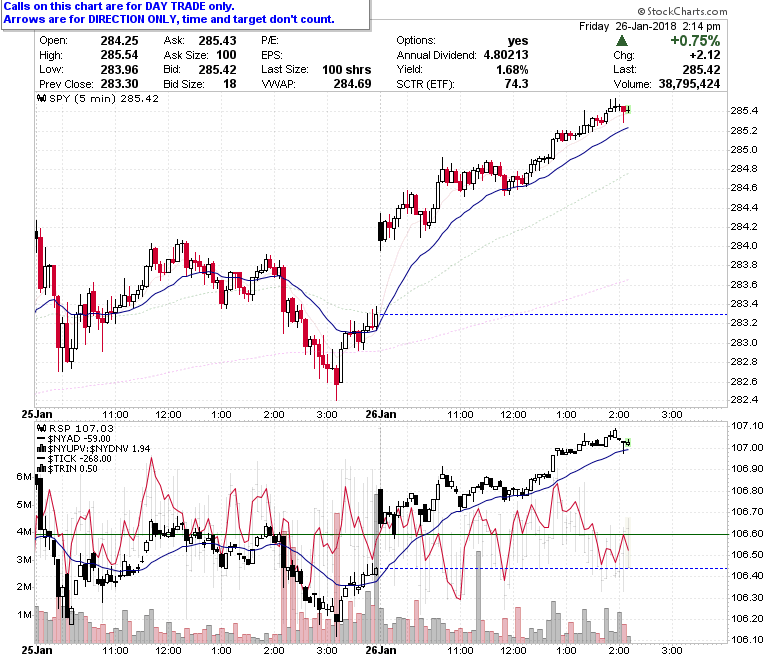Click the 285.4 price axis label
The width and height of the screenshot is (780, 659).
click(x=744, y=110)
